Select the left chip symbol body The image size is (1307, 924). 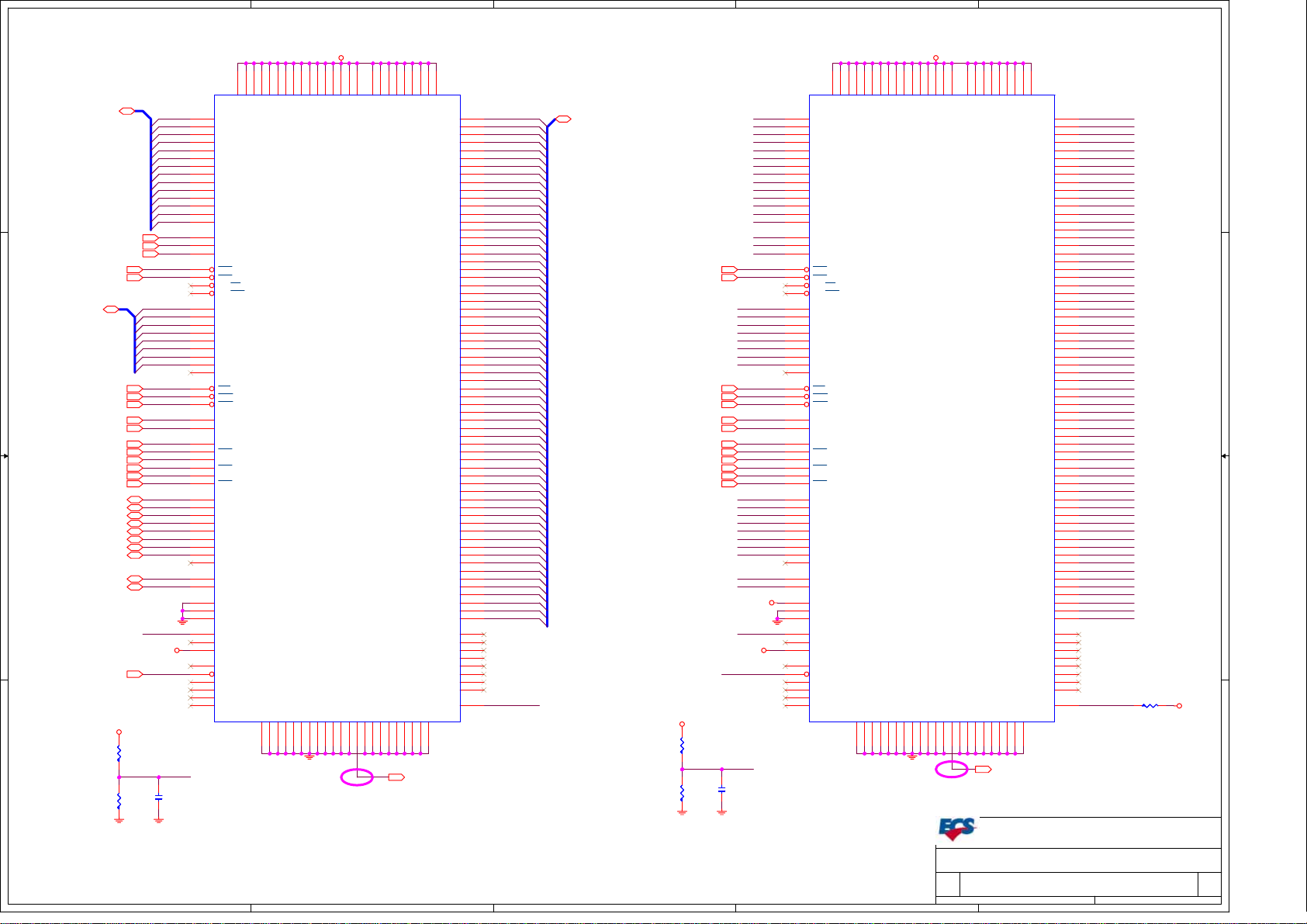337,408
